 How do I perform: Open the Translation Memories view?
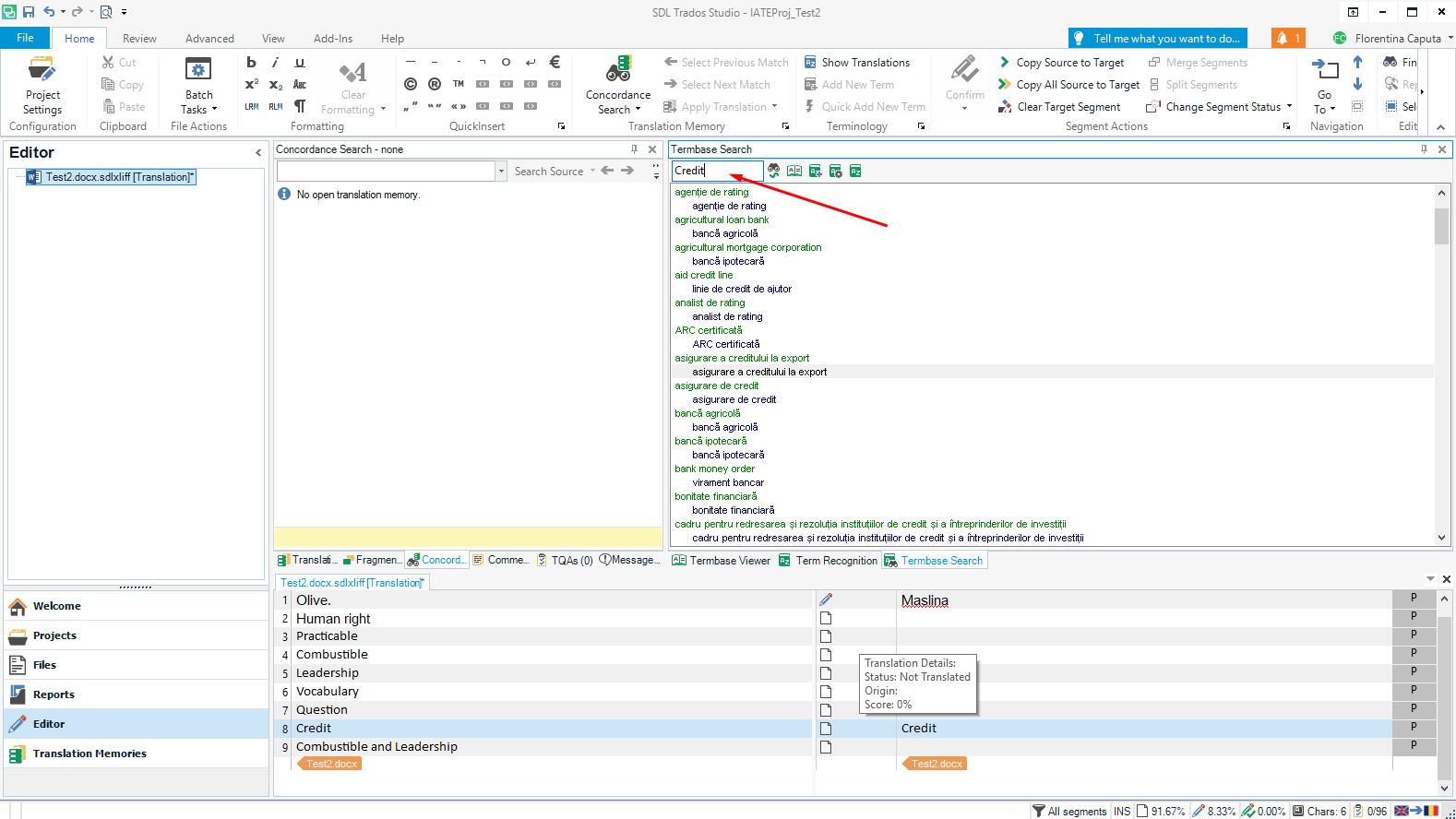pyautogui.click(x=137, y=754)
